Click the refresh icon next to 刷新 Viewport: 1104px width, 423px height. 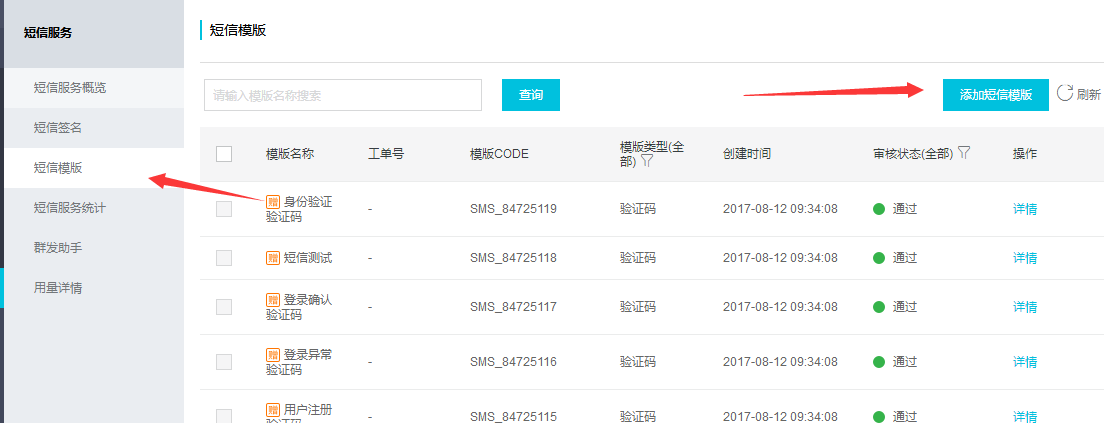pyautogui.click(x=1064, y=93)
